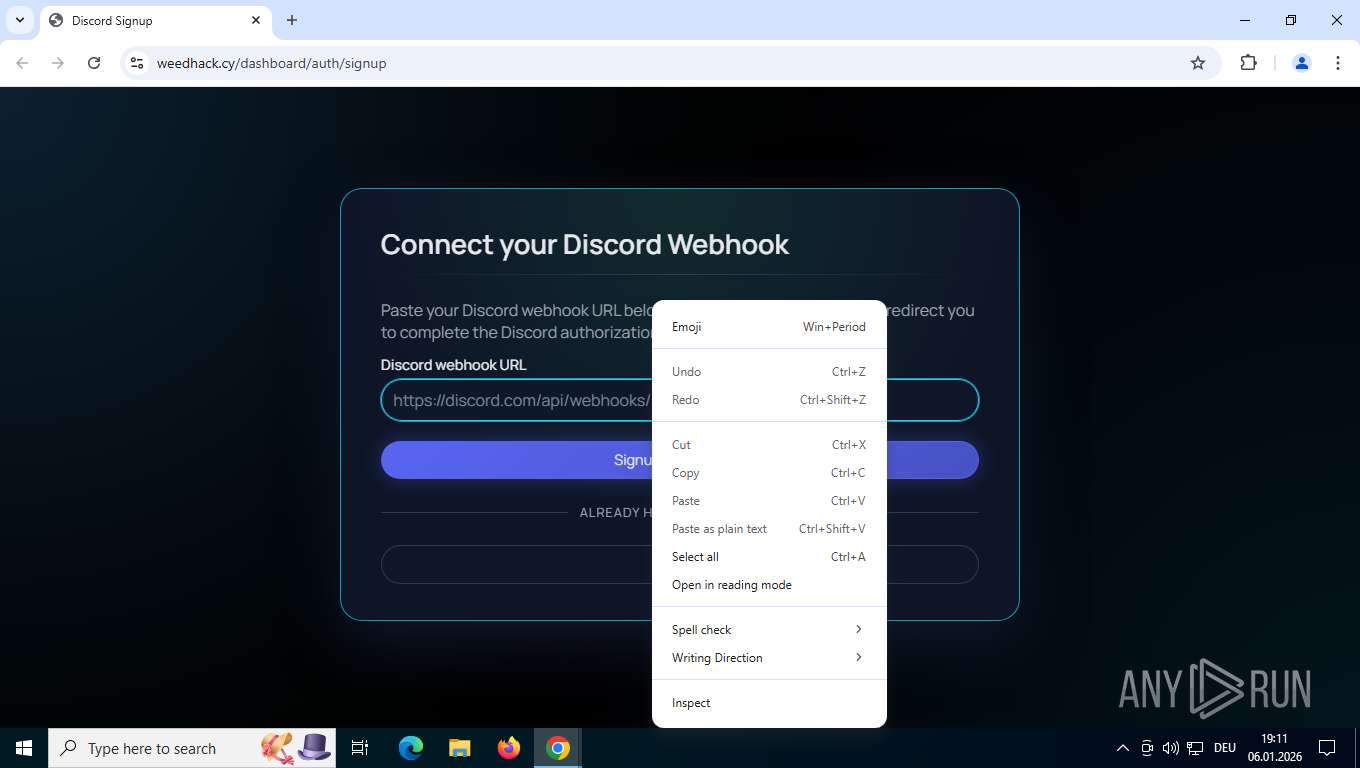Screen dimensions: 1360x768
Task: Select Paste as plain text
Action: point(769,529)
